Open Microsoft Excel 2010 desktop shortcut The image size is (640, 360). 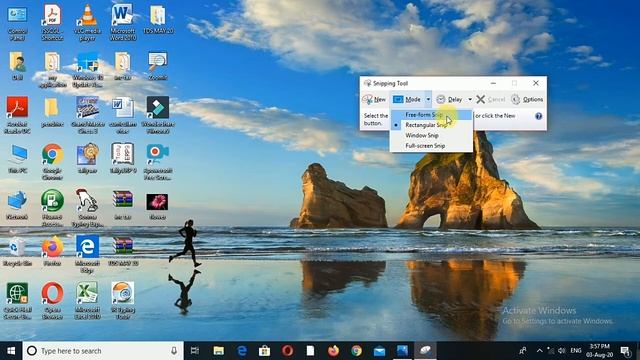tap(87, 301)
